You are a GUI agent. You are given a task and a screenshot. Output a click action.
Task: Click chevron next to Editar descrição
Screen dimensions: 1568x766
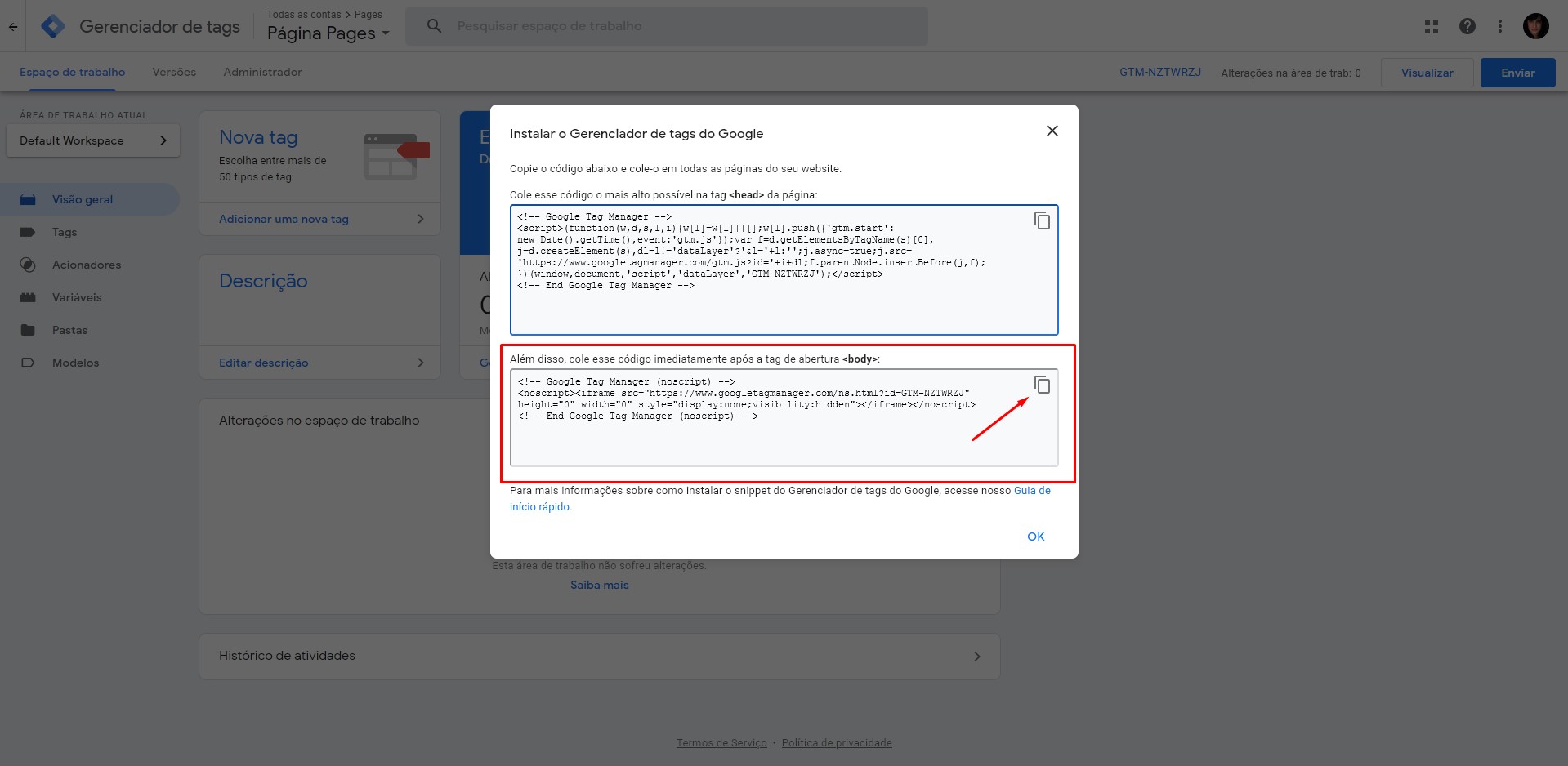point(421,363)
